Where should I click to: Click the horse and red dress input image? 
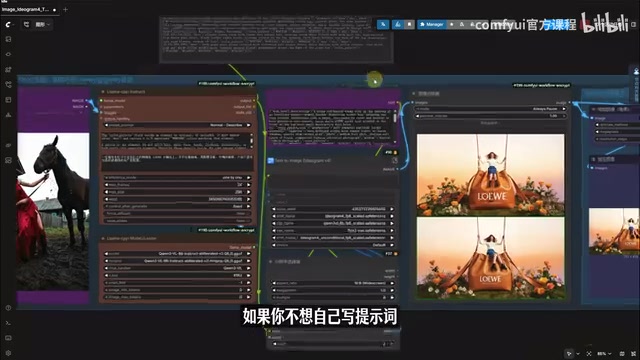(x=53, y=211)
